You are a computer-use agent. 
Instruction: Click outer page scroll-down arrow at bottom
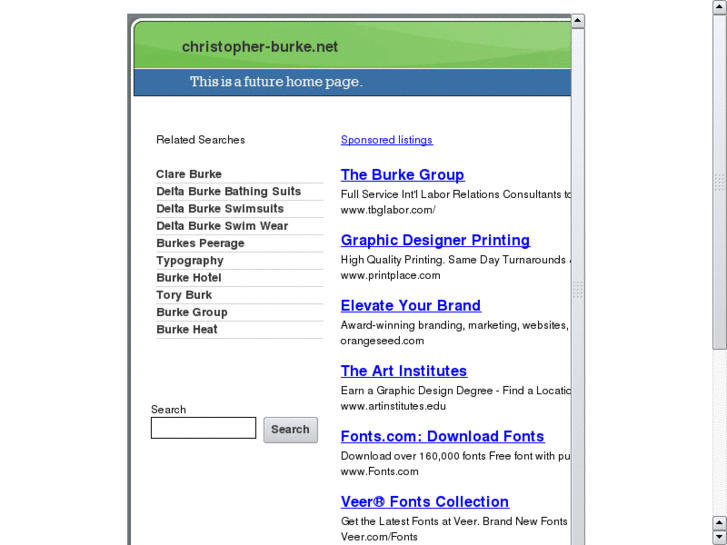pyautogui.click(x=719, y=538)
